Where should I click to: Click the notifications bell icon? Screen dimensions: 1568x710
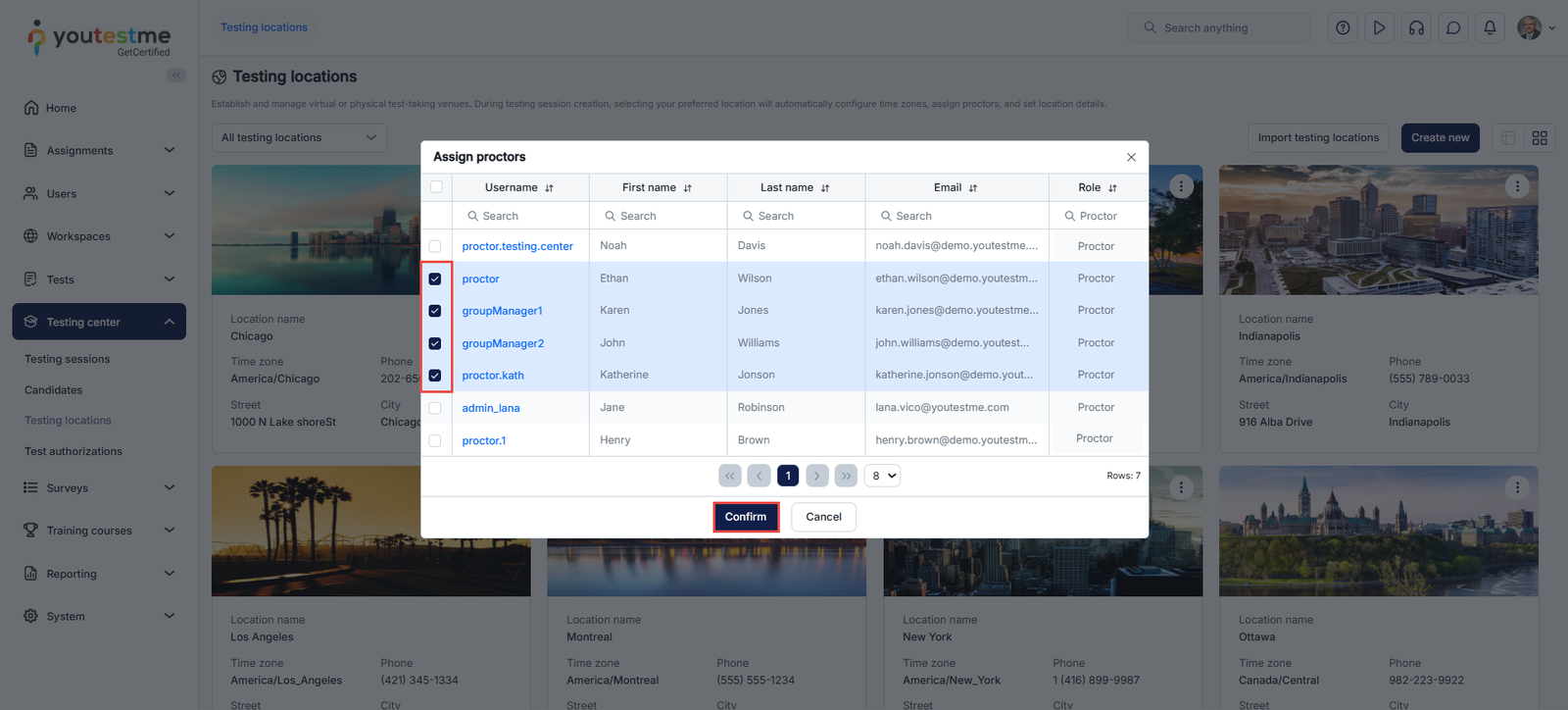tap(1490, 27)
